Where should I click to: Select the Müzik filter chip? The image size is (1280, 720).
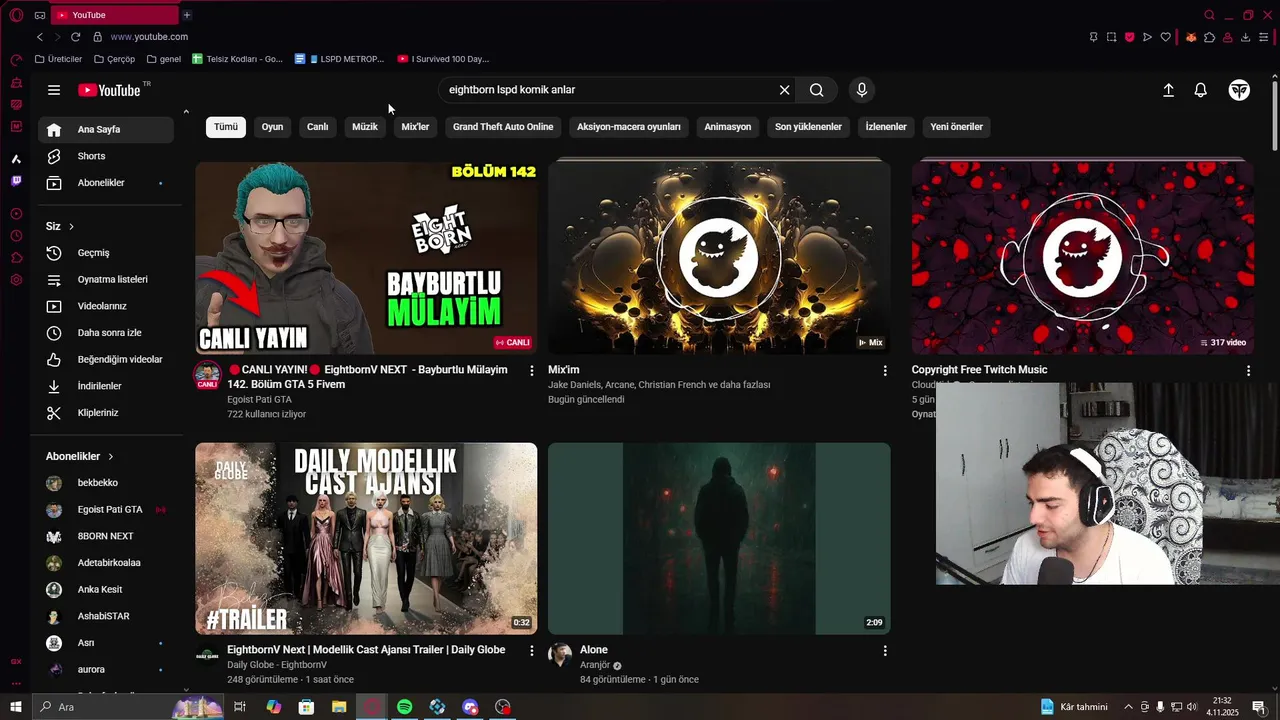[x=365, y=127]
